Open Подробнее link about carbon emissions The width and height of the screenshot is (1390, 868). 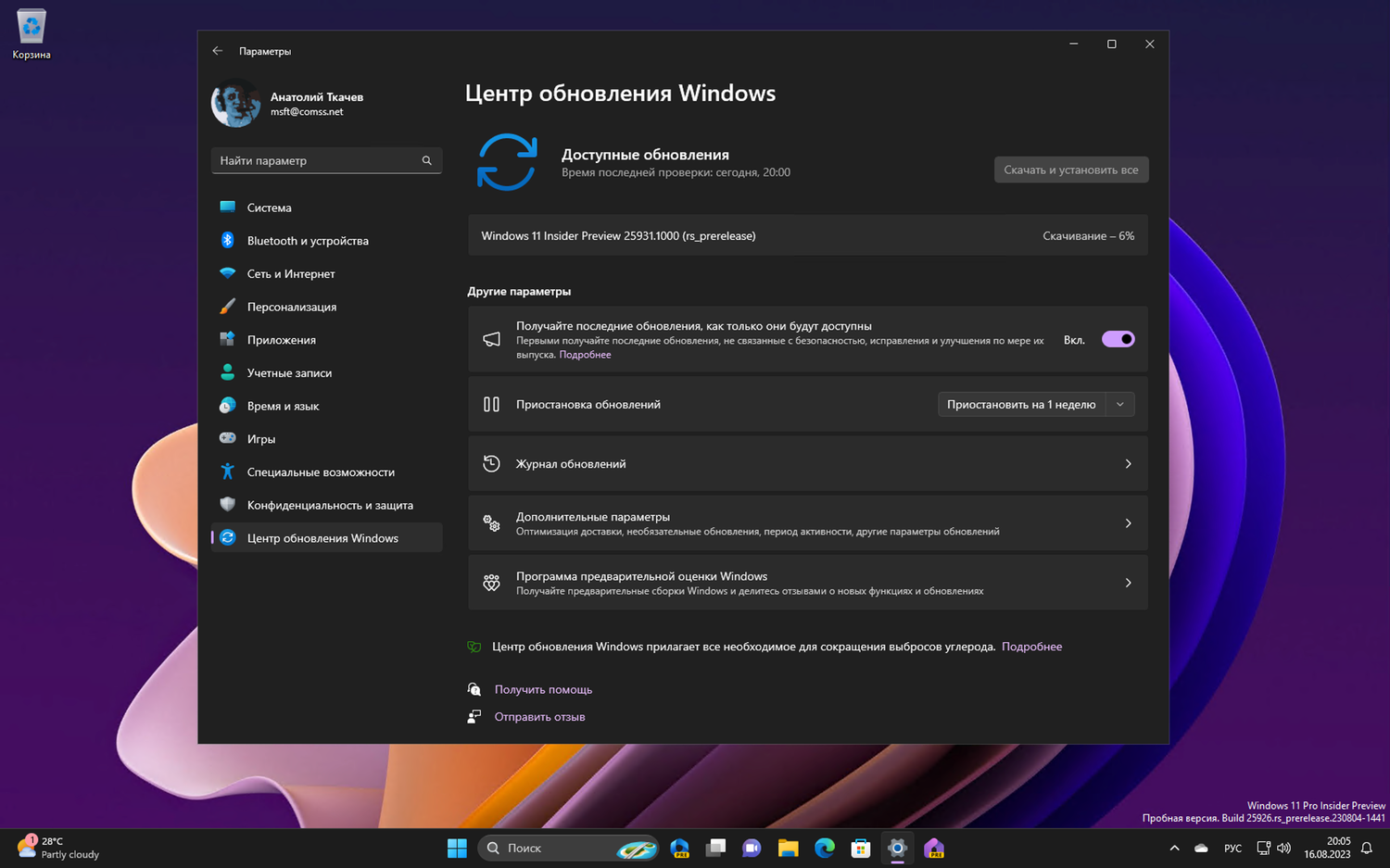[1031, 646]
